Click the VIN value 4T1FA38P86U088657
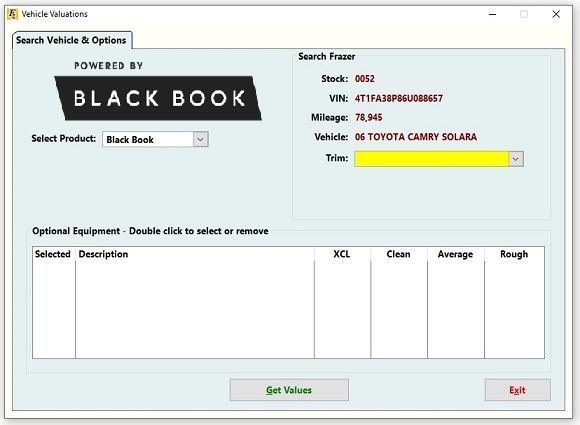580x425 pixels. click(399, 98)
